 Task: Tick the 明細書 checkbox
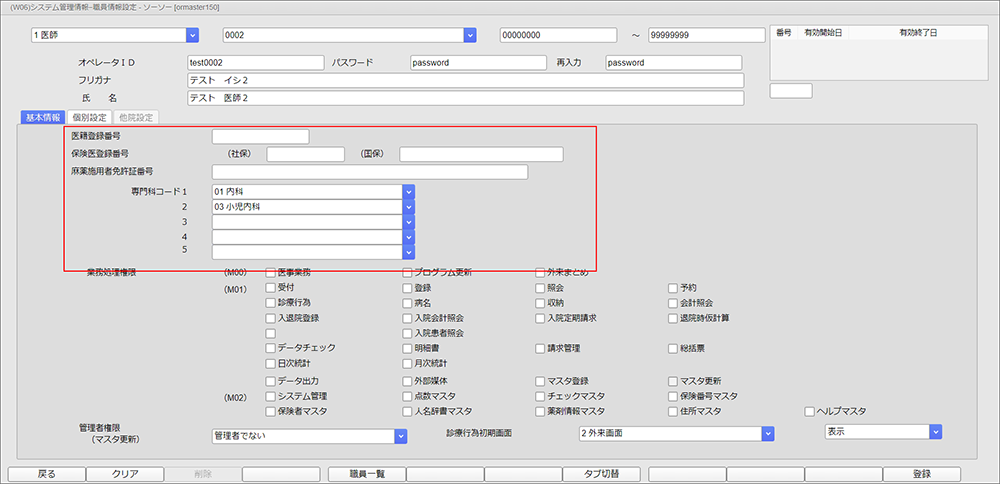(408, 349)
